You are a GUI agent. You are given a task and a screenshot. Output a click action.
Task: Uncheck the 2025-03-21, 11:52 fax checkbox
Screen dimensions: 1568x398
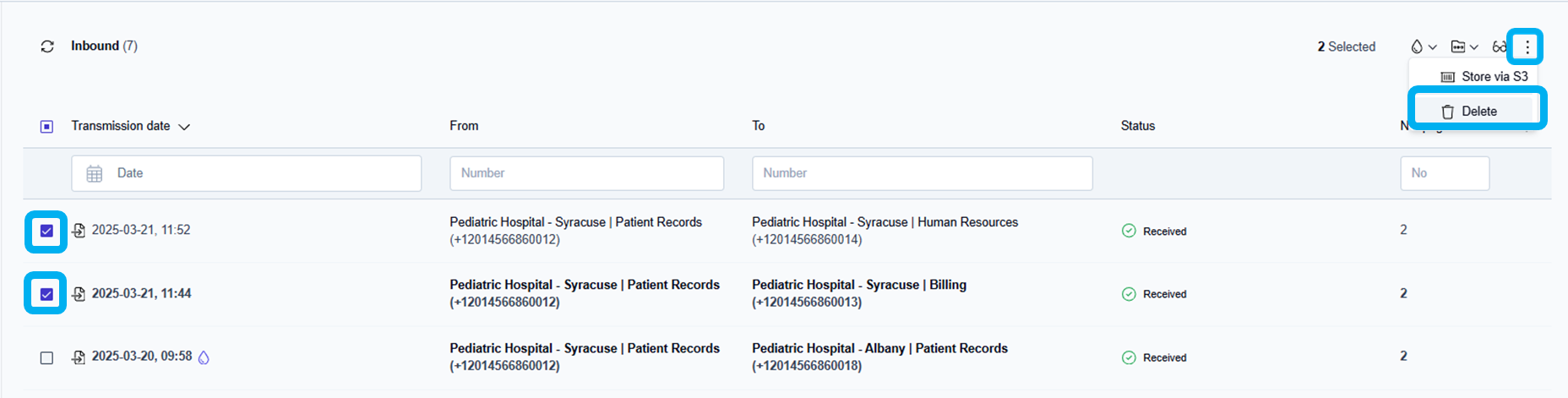tap(46, 231)
